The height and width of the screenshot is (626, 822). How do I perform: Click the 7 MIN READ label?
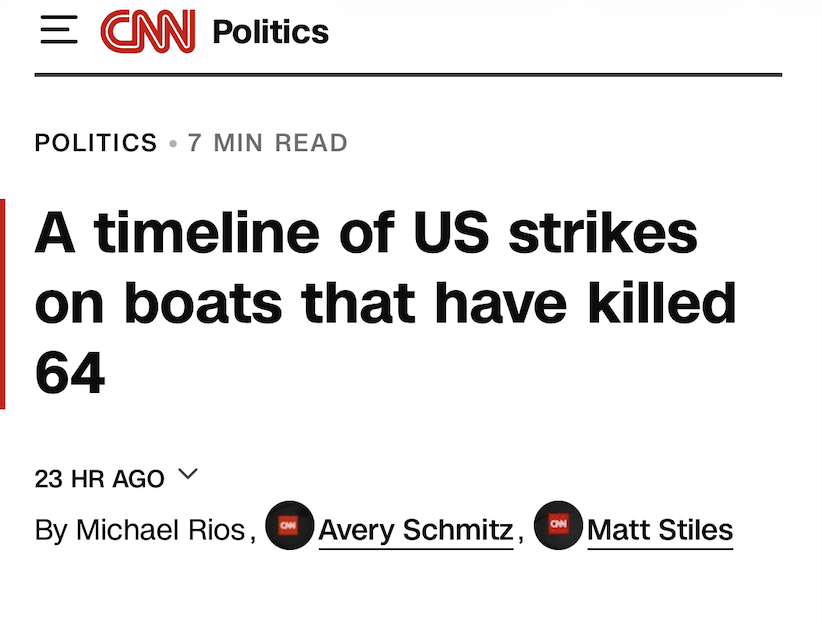pyautogui.click(x=268, y=143)
